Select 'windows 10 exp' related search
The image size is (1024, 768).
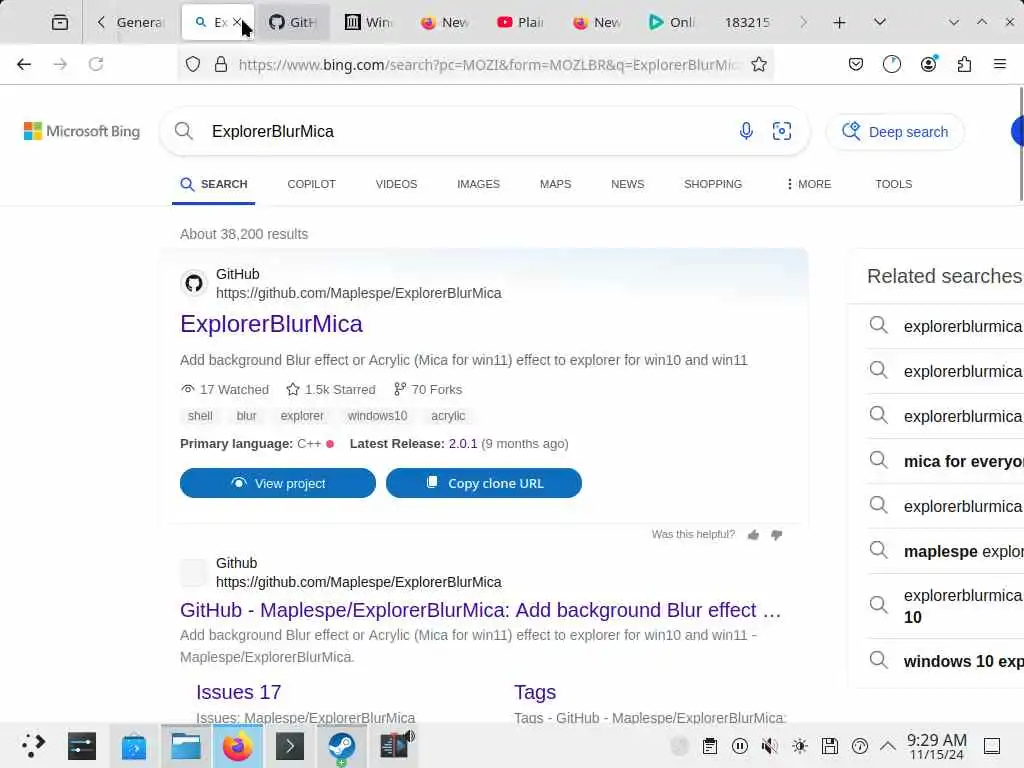pyautogui.click(x=946, y=661)
